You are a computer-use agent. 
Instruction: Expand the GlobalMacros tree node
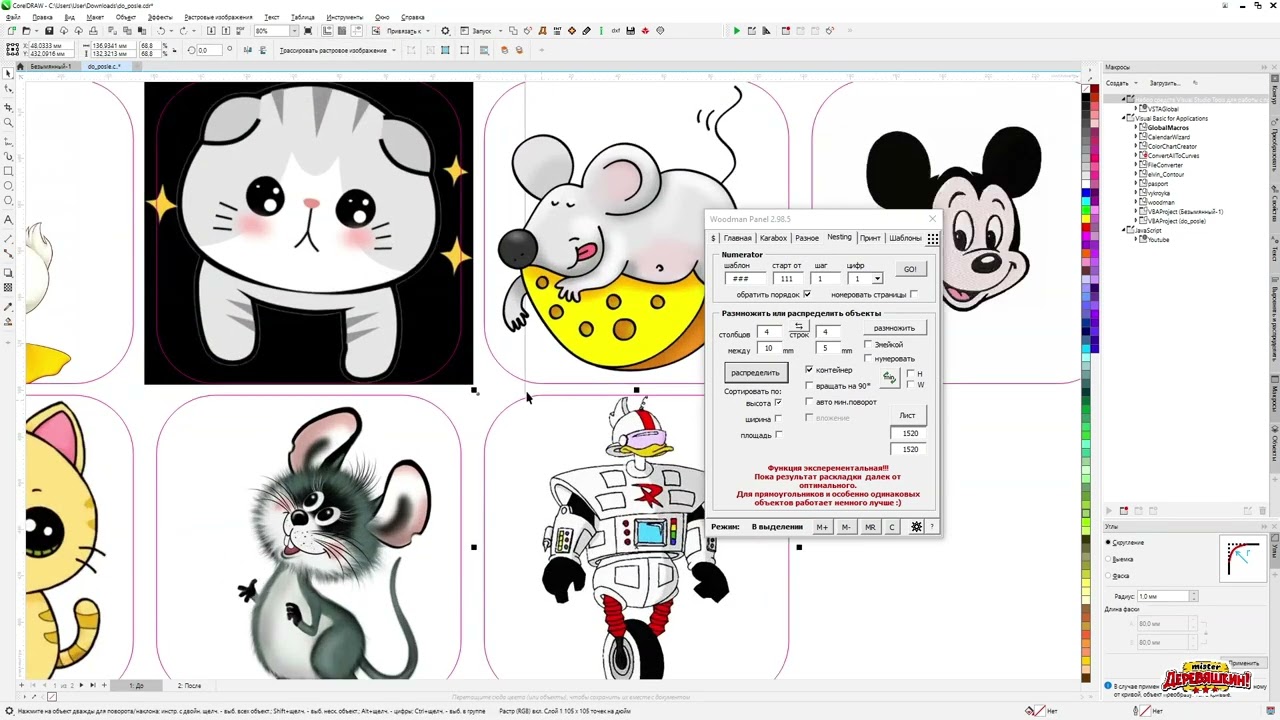[x=1136, y=128]
